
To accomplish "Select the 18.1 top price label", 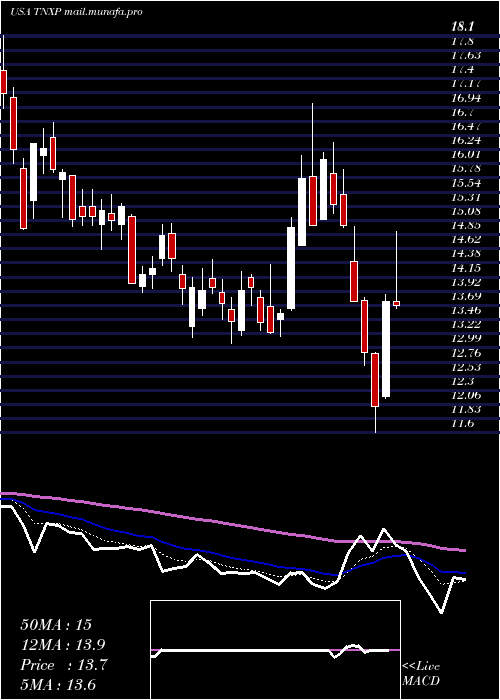I will click(x=462, y=27).
